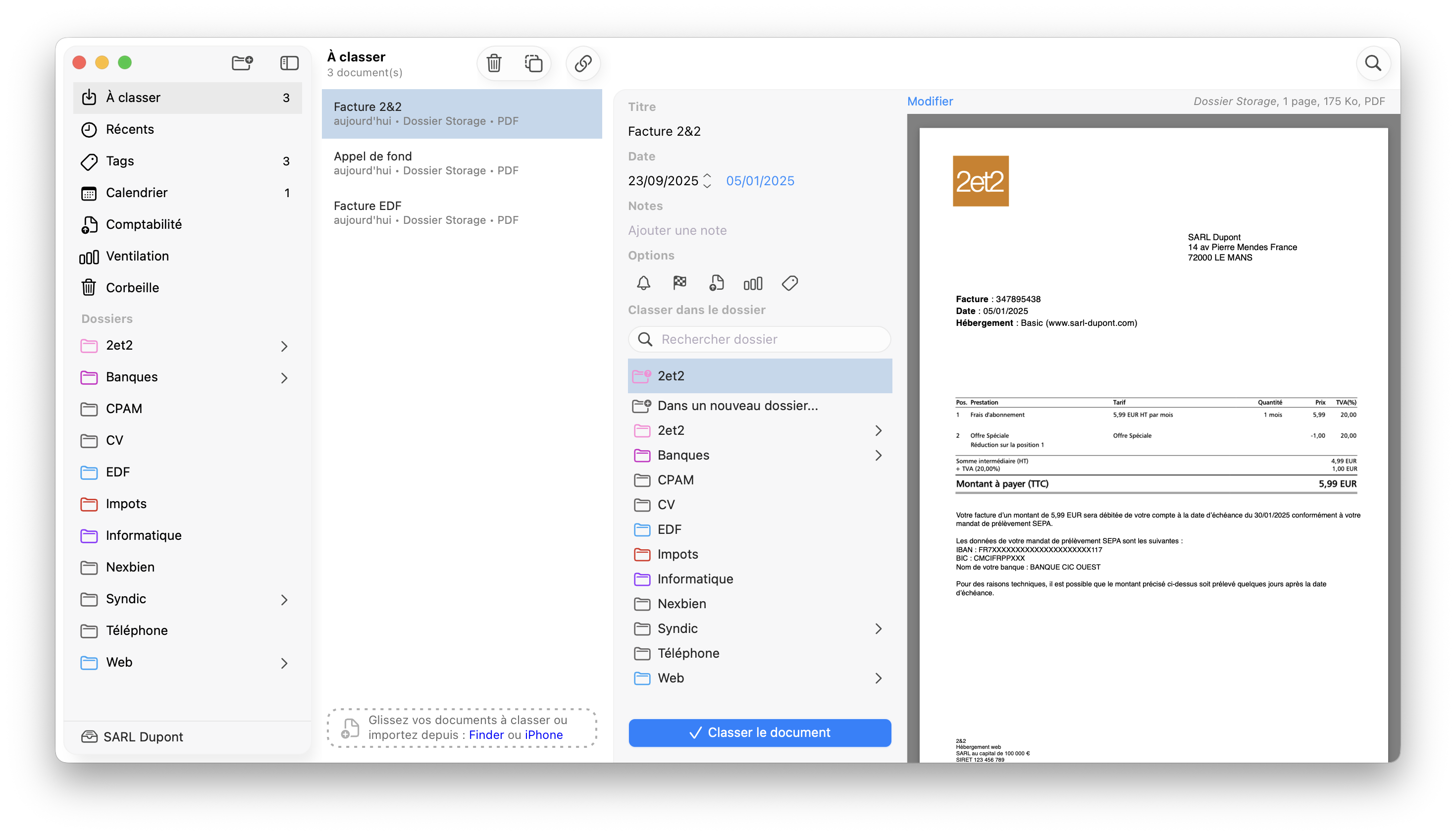This screenshot has height=836, width=1456.
Task: Expand the Banques folder in the sidebar
Action: point(284,378)
